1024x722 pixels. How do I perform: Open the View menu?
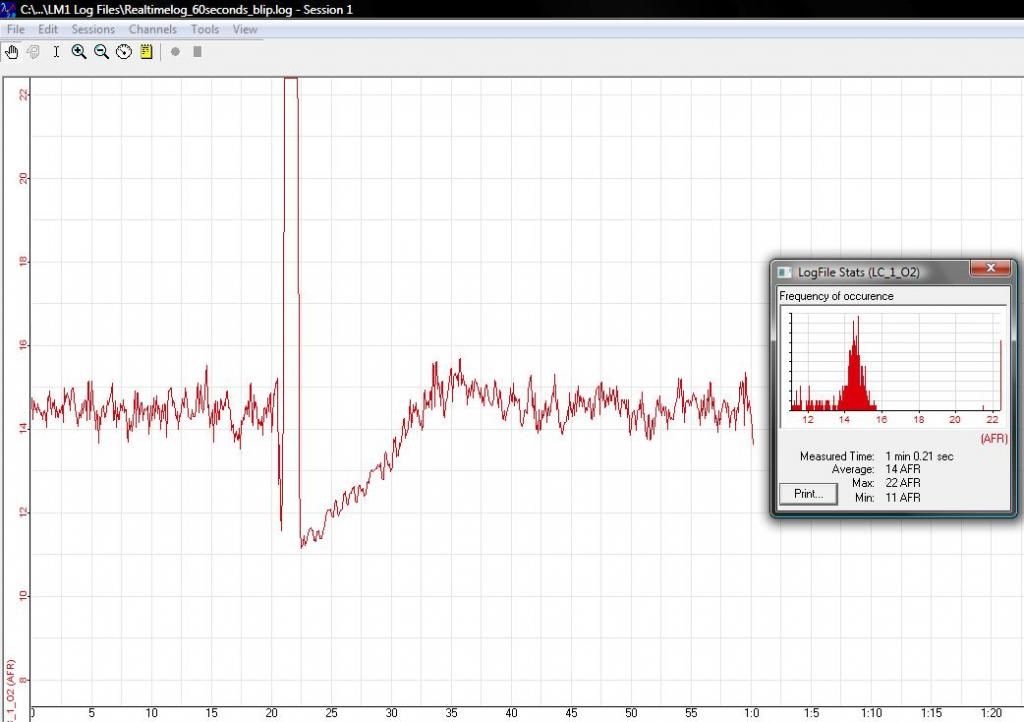click(x=245, y=30)
